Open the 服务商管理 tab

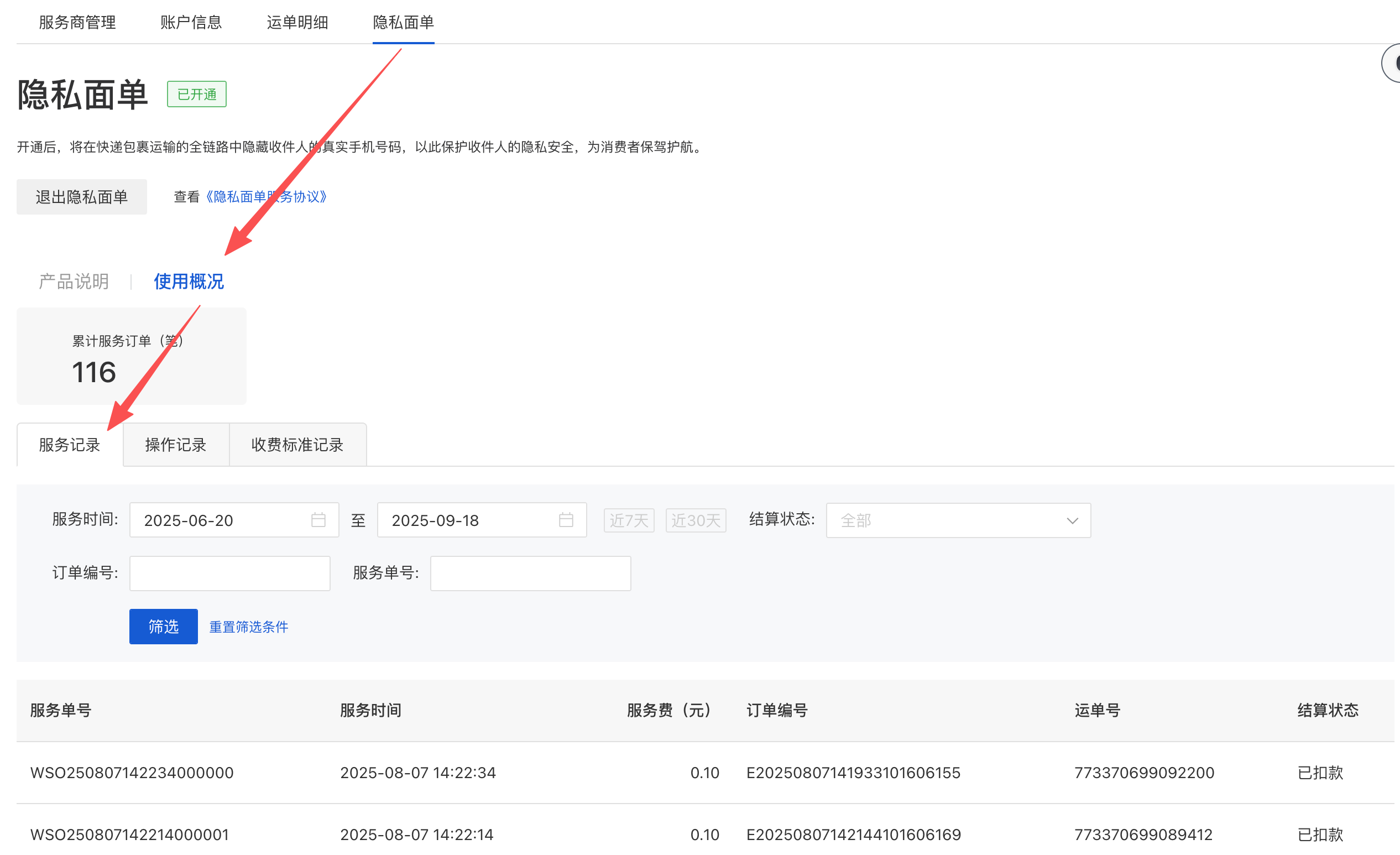point(77,23)
